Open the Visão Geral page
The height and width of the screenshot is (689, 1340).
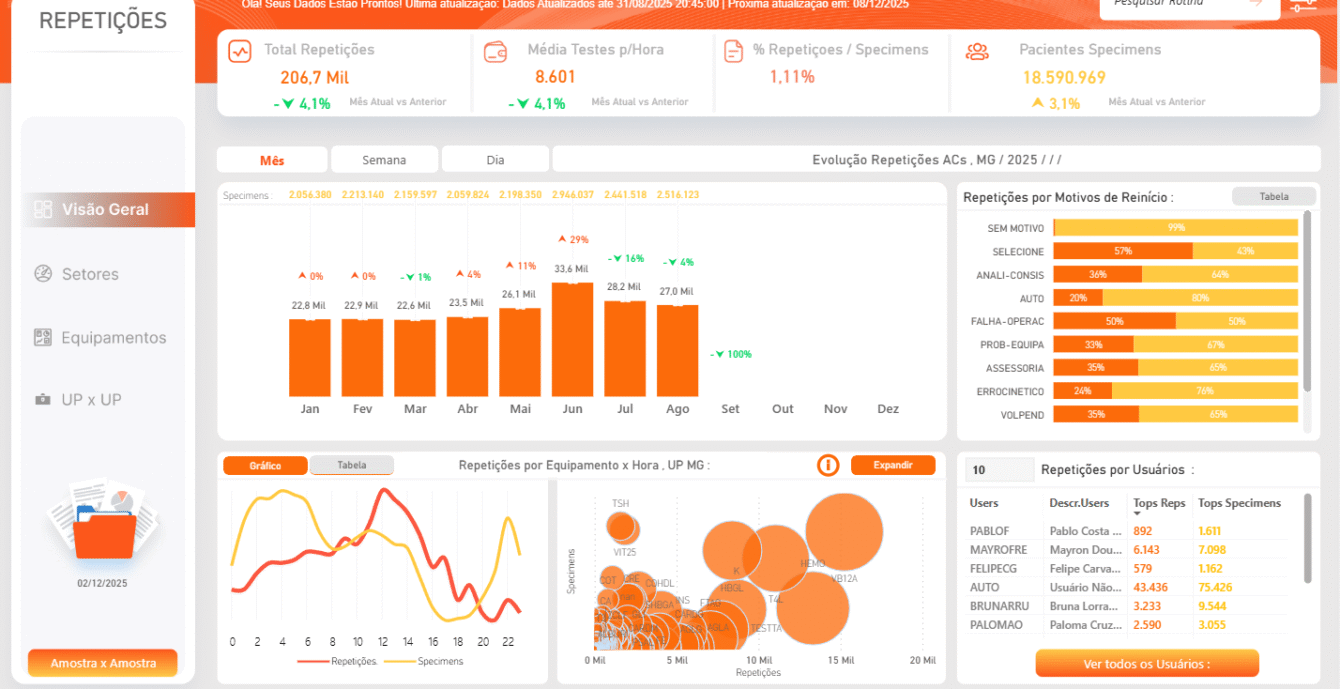coord(105,210)
